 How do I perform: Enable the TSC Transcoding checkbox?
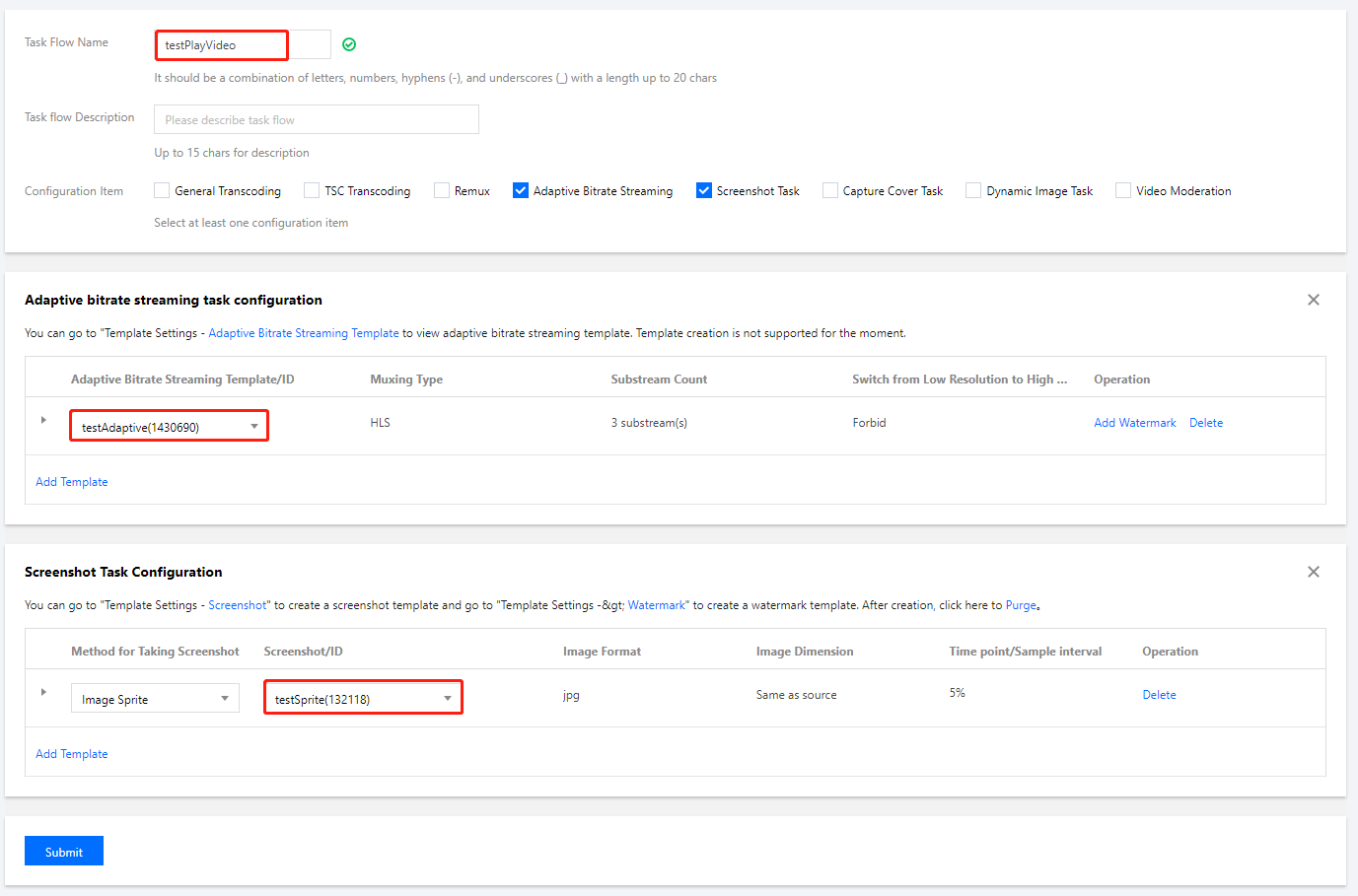coord(312,190)
